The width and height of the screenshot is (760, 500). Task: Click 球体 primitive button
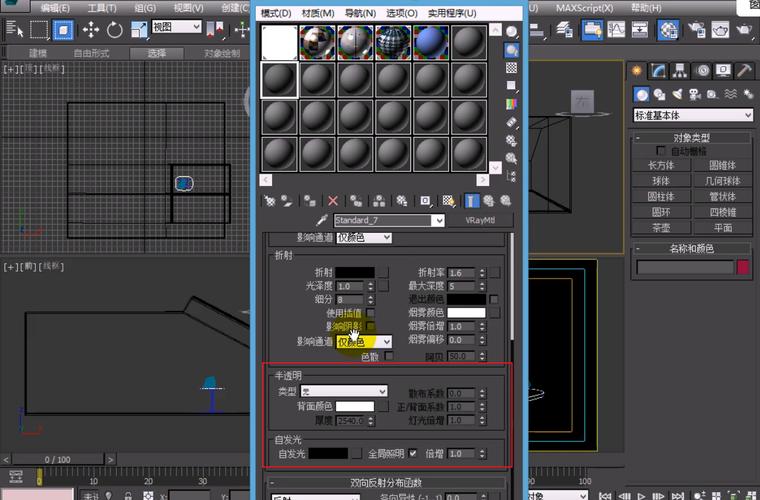(661, 181)
